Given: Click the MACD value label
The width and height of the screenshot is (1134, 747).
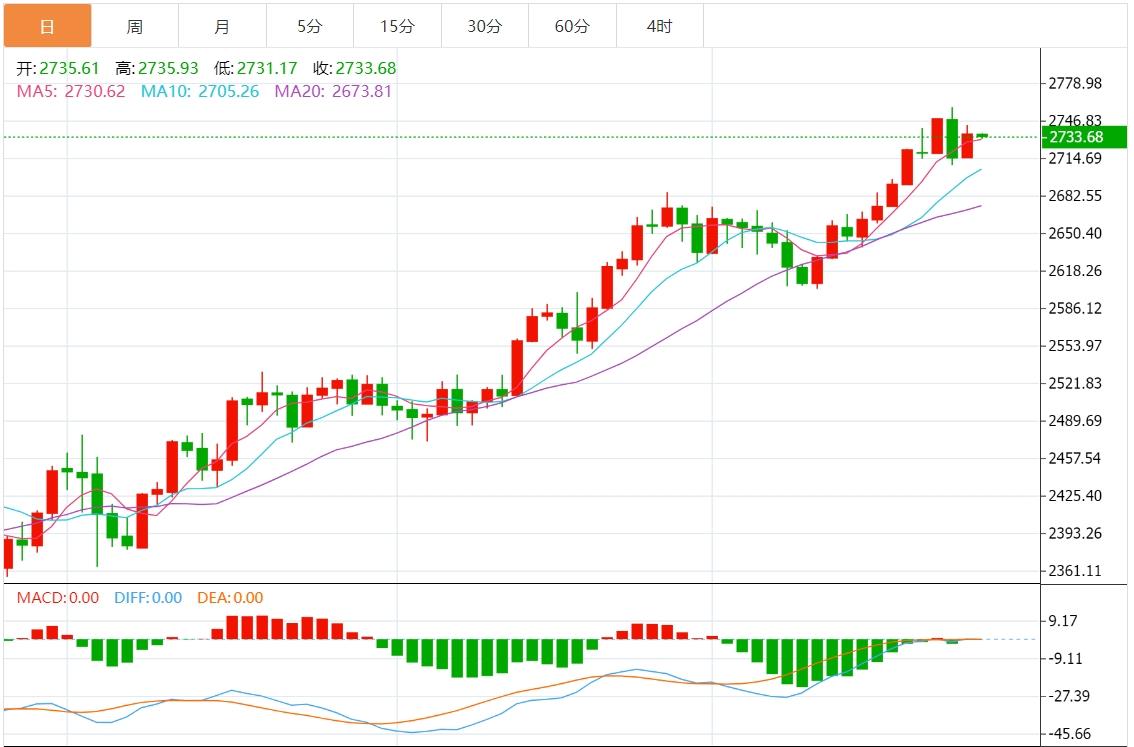Looking at the screenshot, I should [x=58, y=598].
